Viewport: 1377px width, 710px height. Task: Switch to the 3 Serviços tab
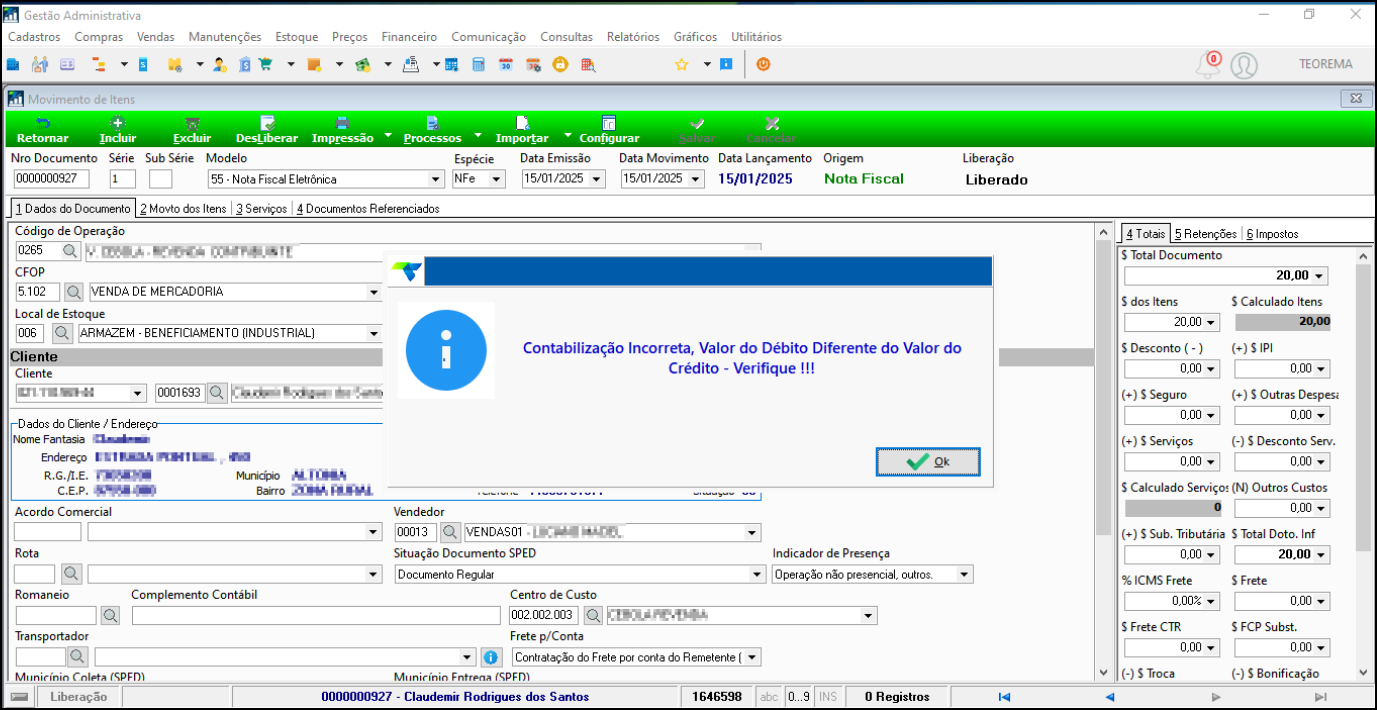tap(262, 209)
